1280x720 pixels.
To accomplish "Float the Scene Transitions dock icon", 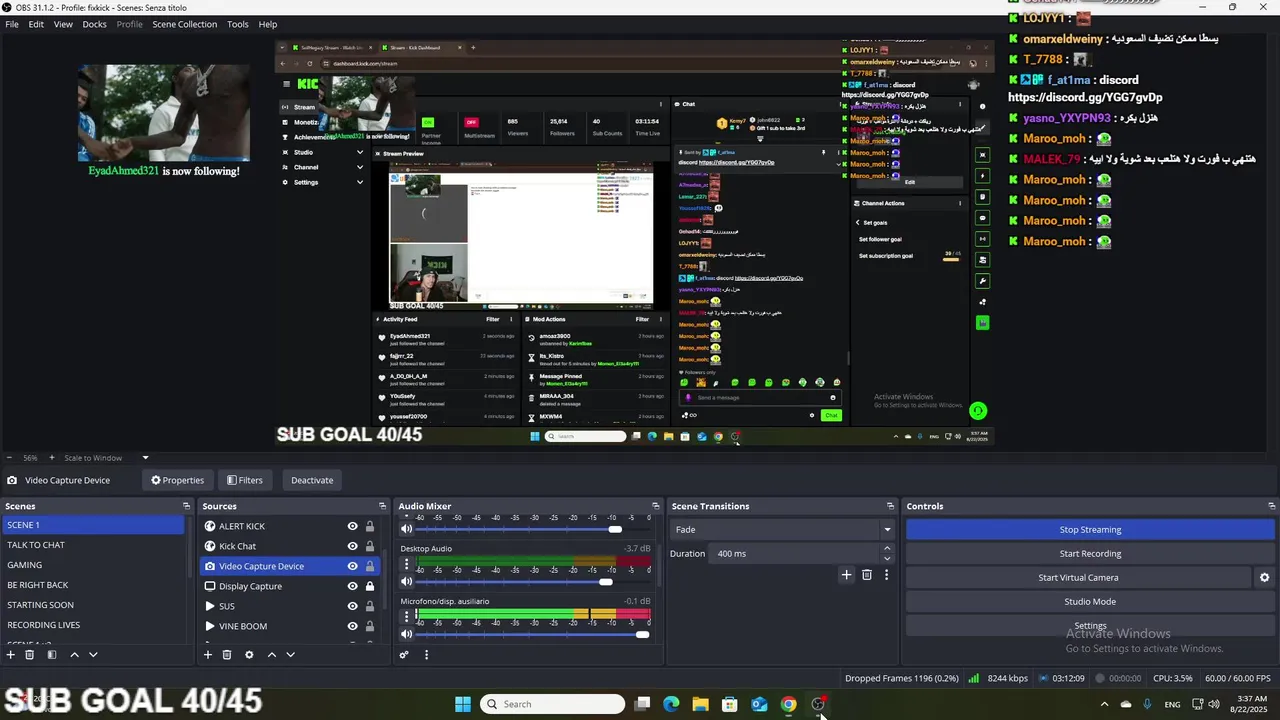I will 890,506.
